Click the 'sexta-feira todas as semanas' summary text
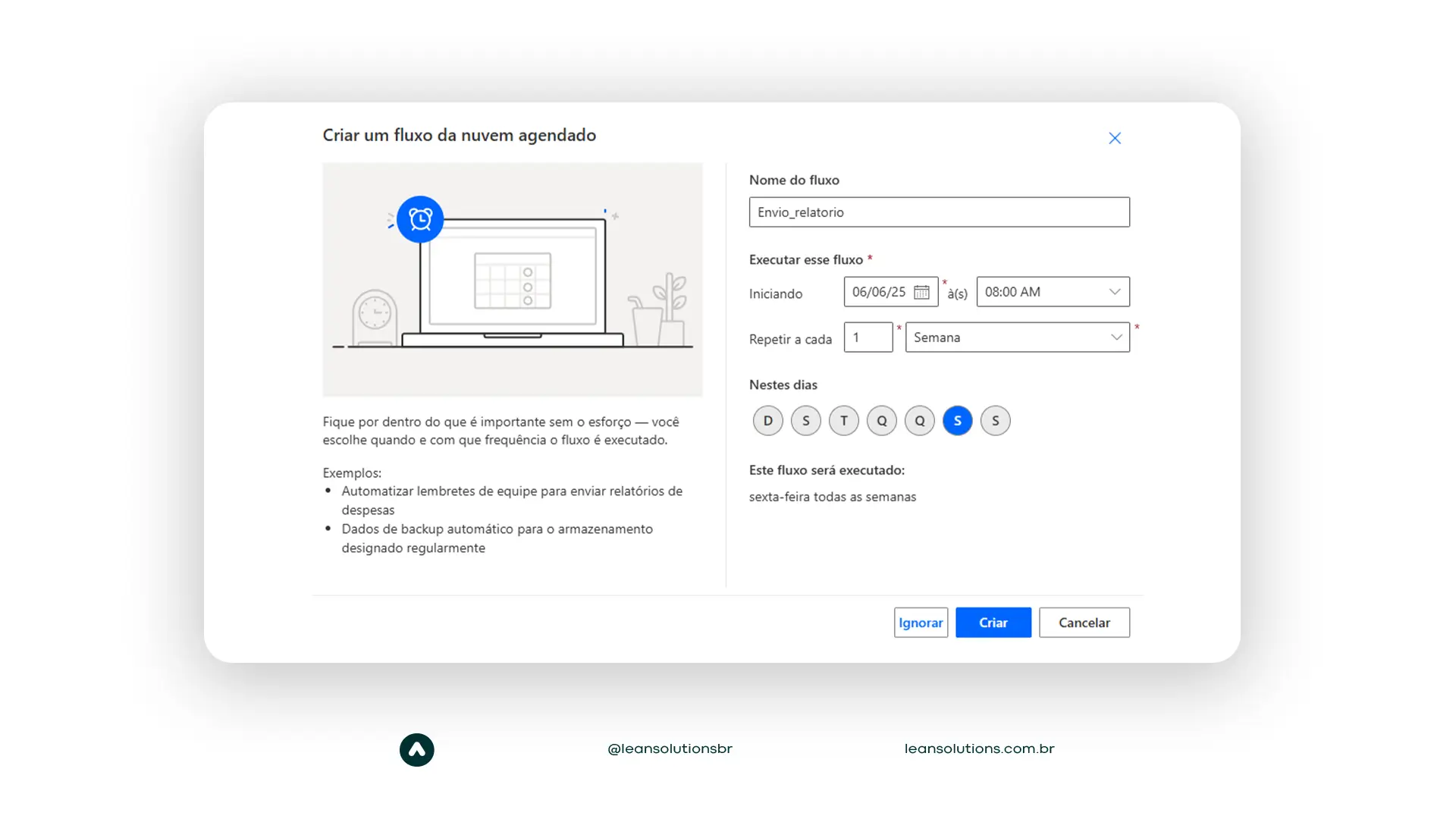Viewport: 1456px width, 819px height. click(832, 497)
